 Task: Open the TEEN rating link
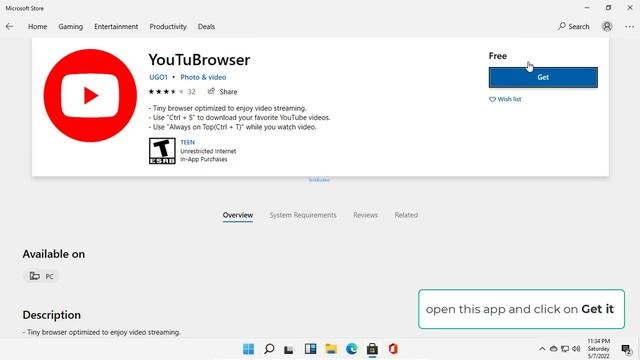(x=187, y=142)
